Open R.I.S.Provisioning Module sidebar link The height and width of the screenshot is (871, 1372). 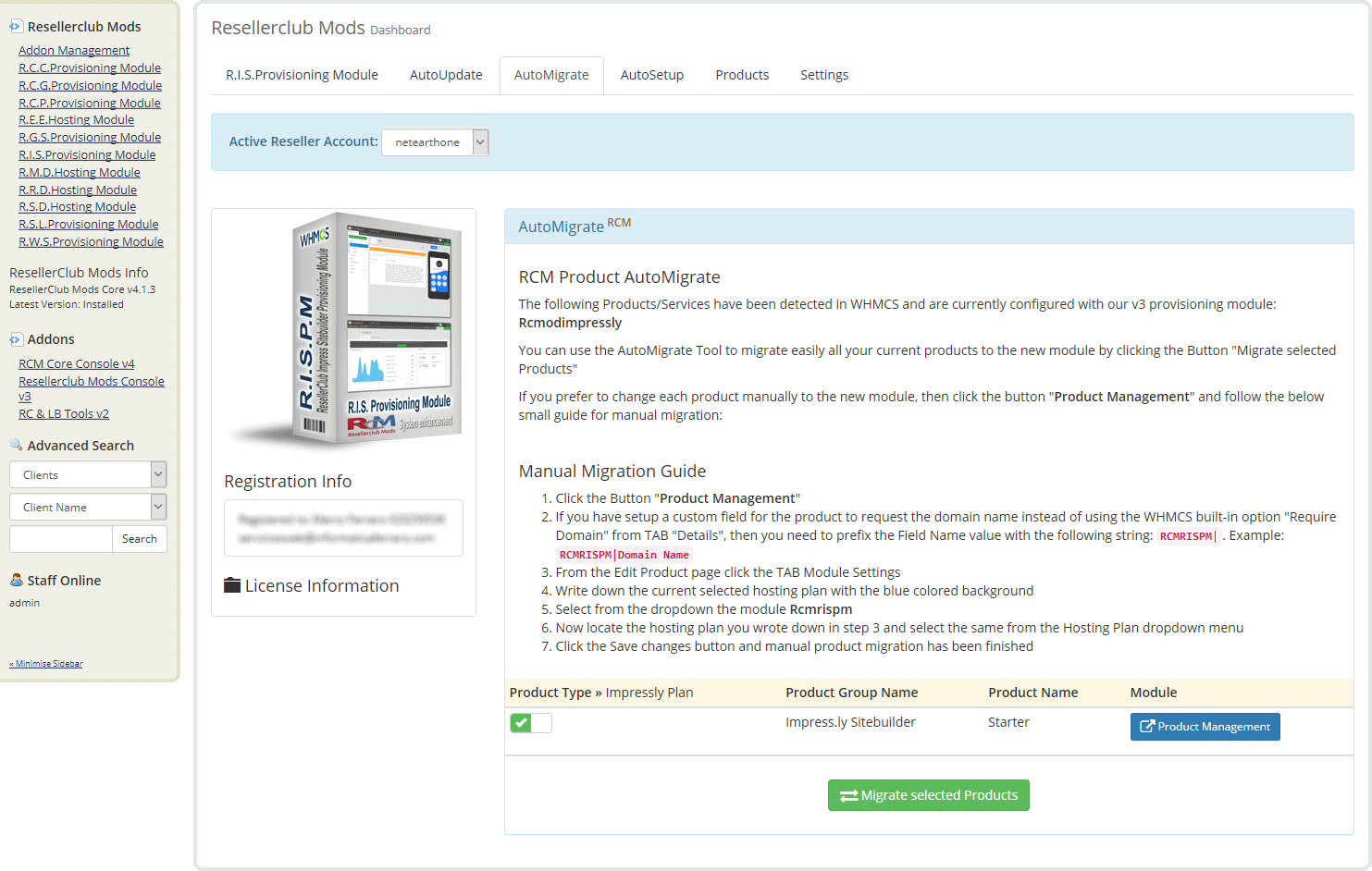pyautogui.click(x=87, y=154)
